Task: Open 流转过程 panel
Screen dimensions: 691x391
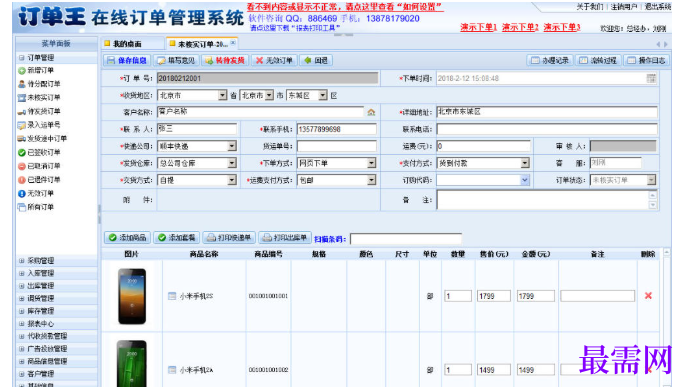Action: pos(598,60)
